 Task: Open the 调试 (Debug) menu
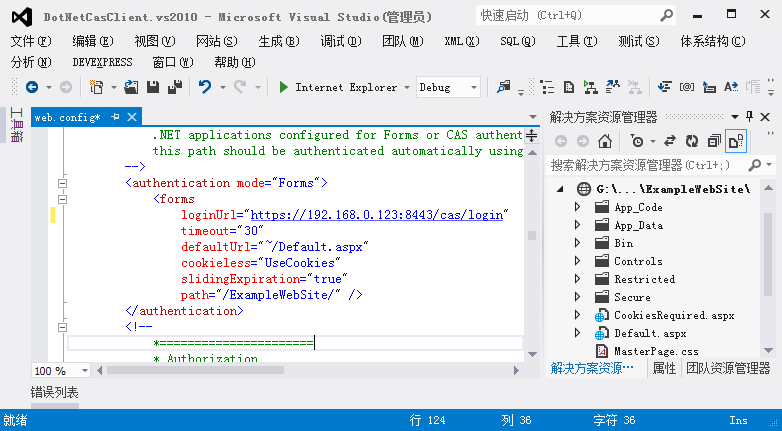340,41
